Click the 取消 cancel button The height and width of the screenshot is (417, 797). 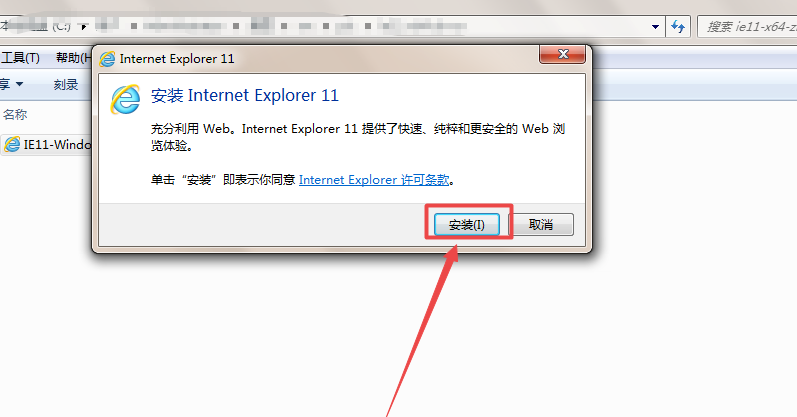[541, 225]
